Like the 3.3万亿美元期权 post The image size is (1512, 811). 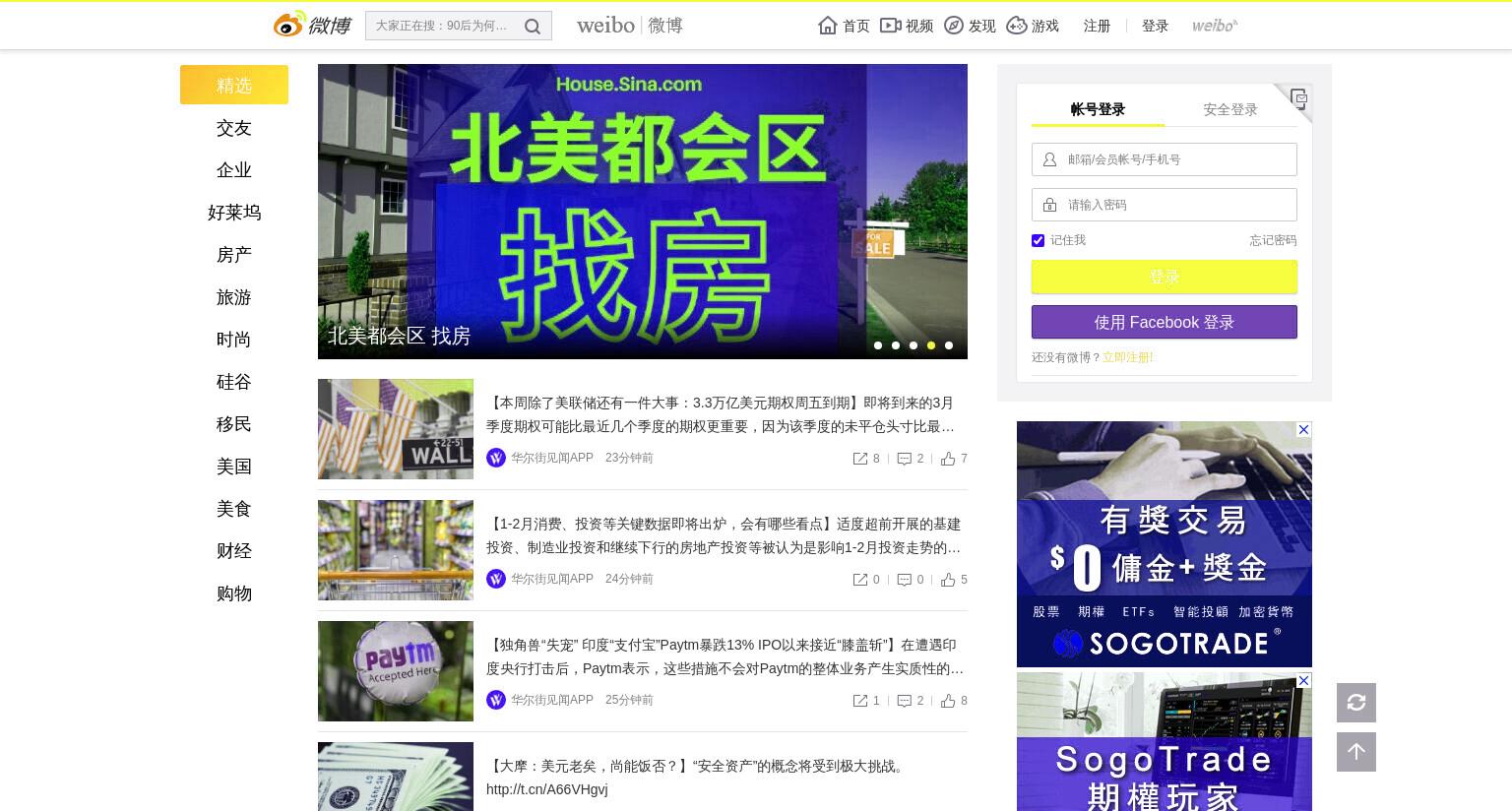[948, 459]
